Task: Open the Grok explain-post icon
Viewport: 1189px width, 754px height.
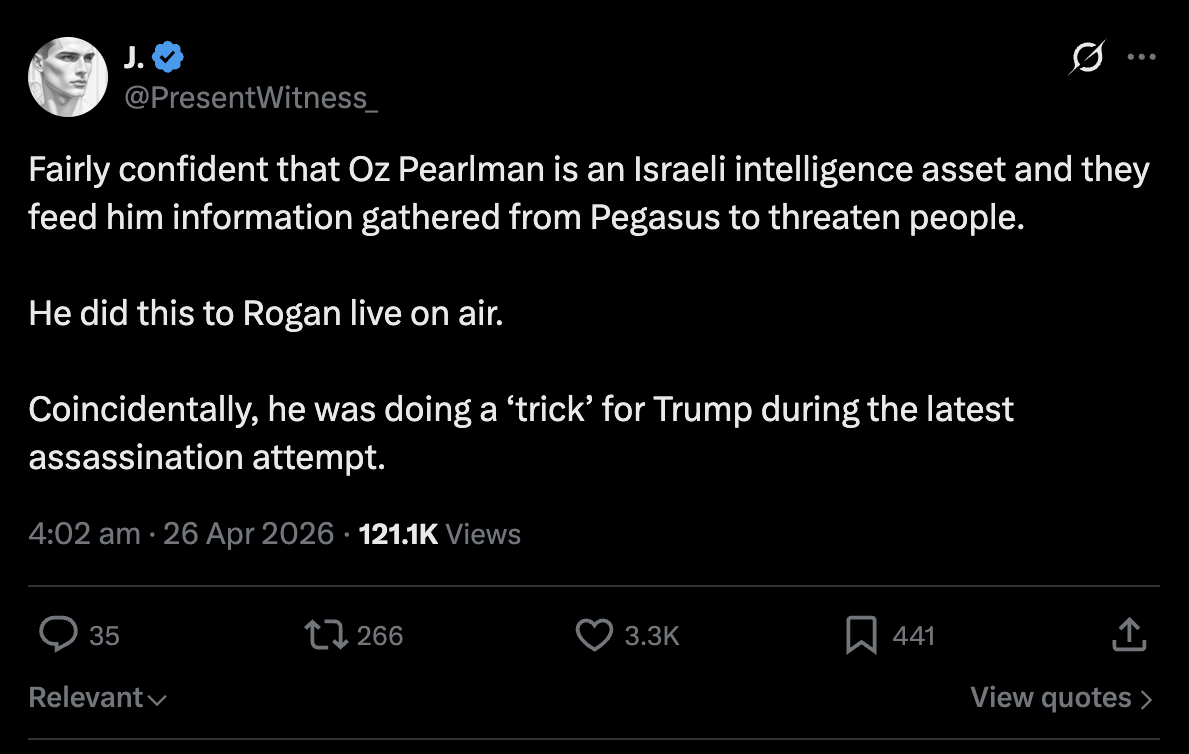Action: point(1086,60)
